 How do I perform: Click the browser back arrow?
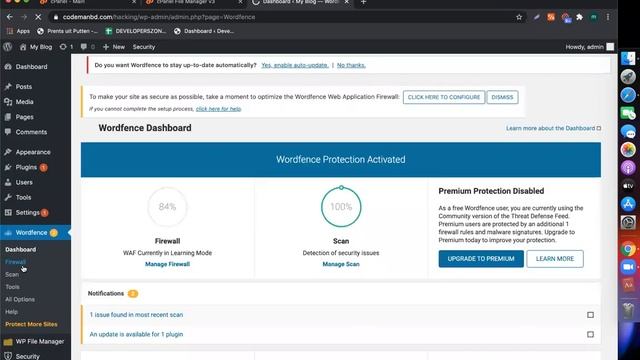10,17
